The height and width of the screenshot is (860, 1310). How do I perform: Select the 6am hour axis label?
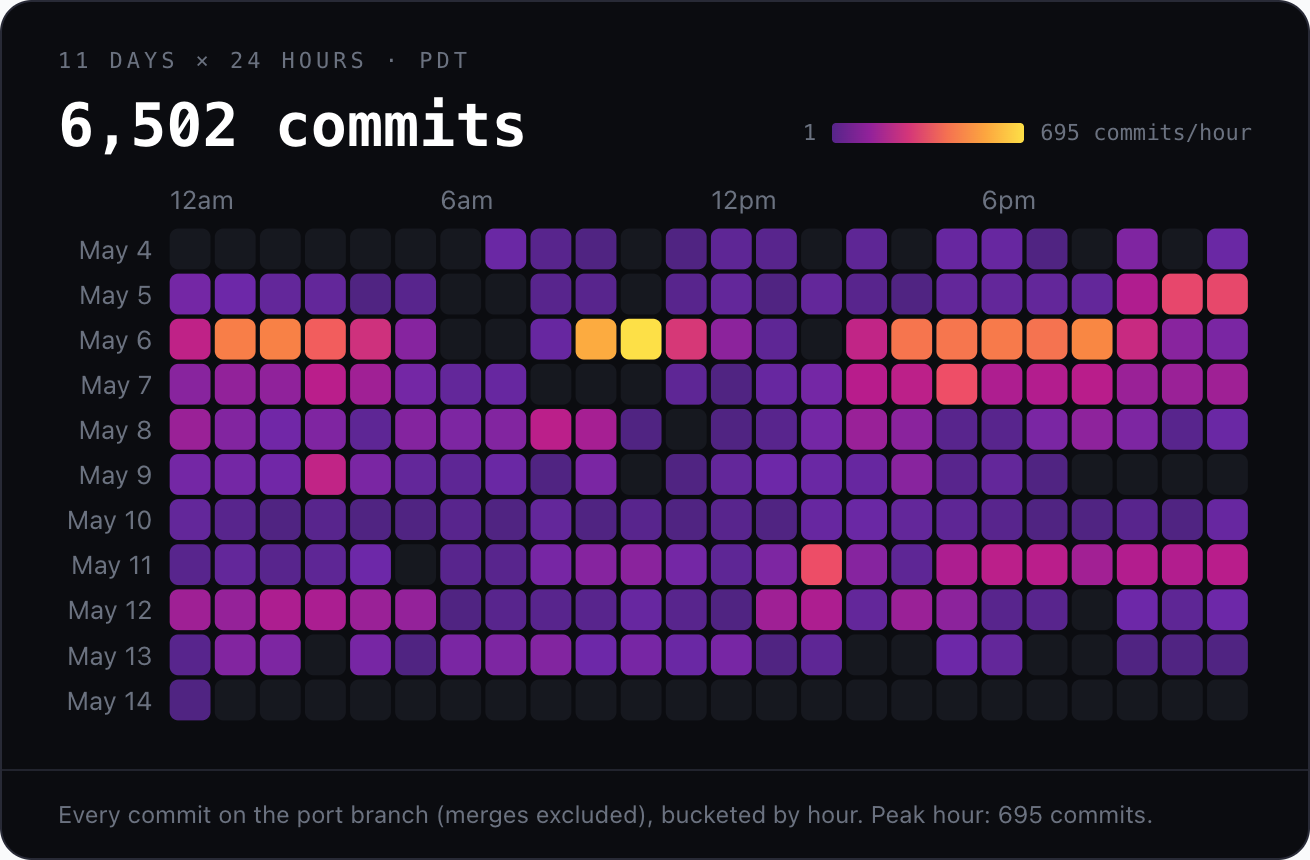(467, 201)
